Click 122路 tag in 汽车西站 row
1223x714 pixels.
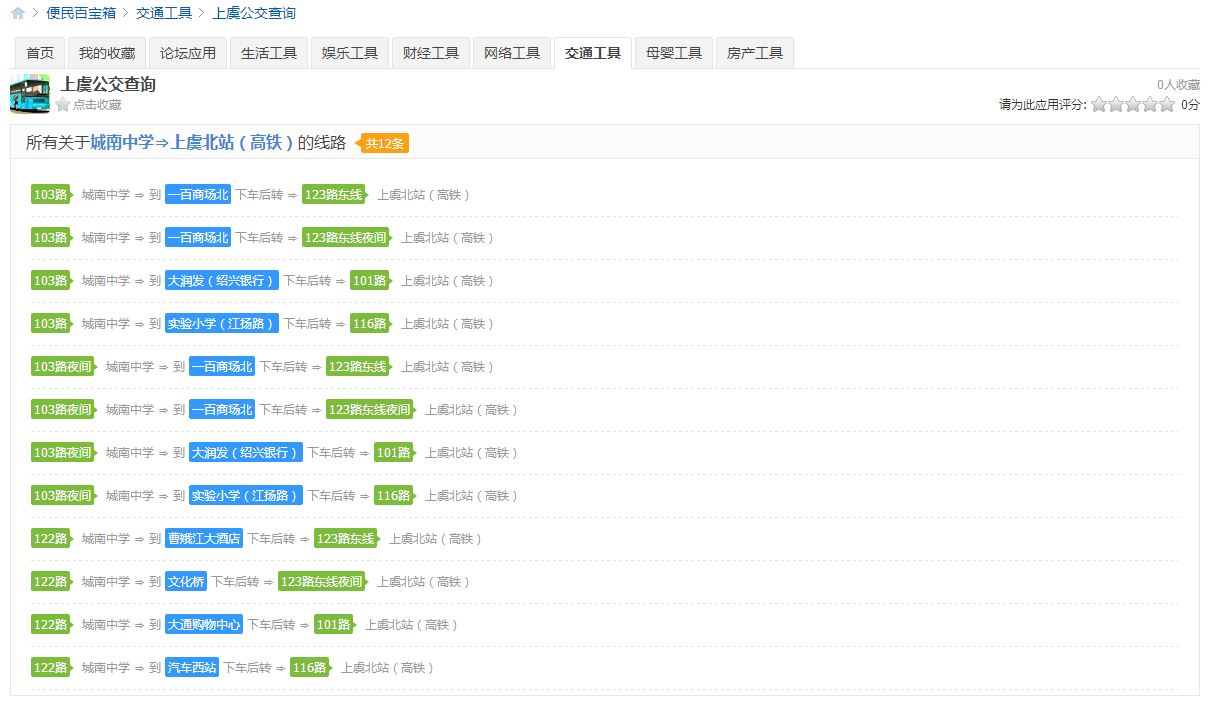[x=52, y=668]
